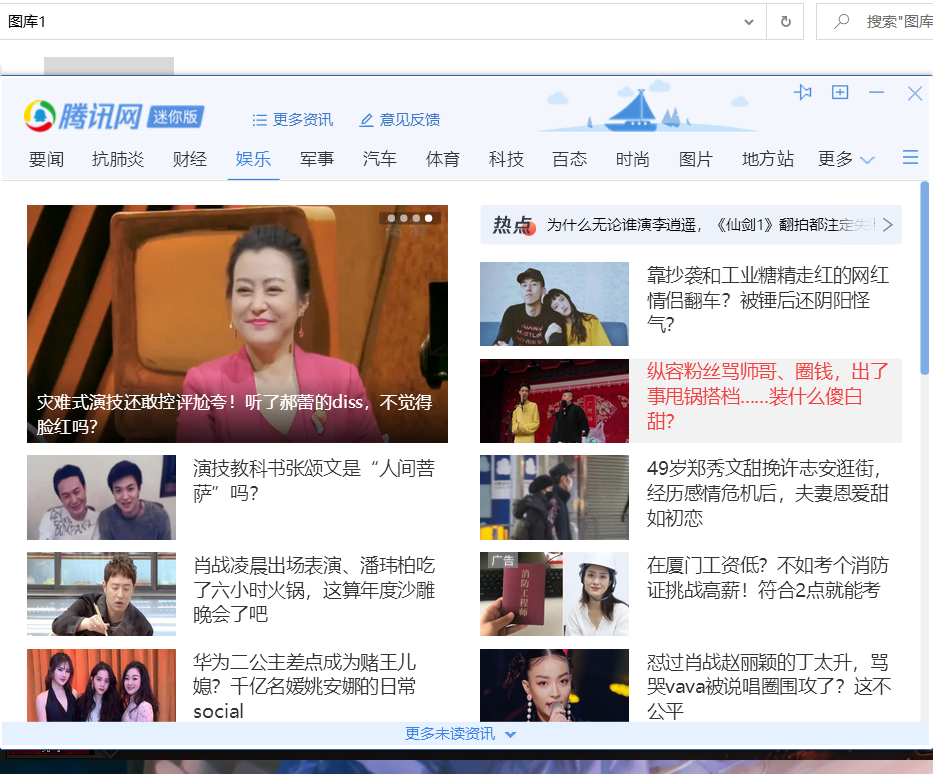Open the 体育 tab
Image resolution: width=933 pixels, height=774 pixels.
pos(443,159)
